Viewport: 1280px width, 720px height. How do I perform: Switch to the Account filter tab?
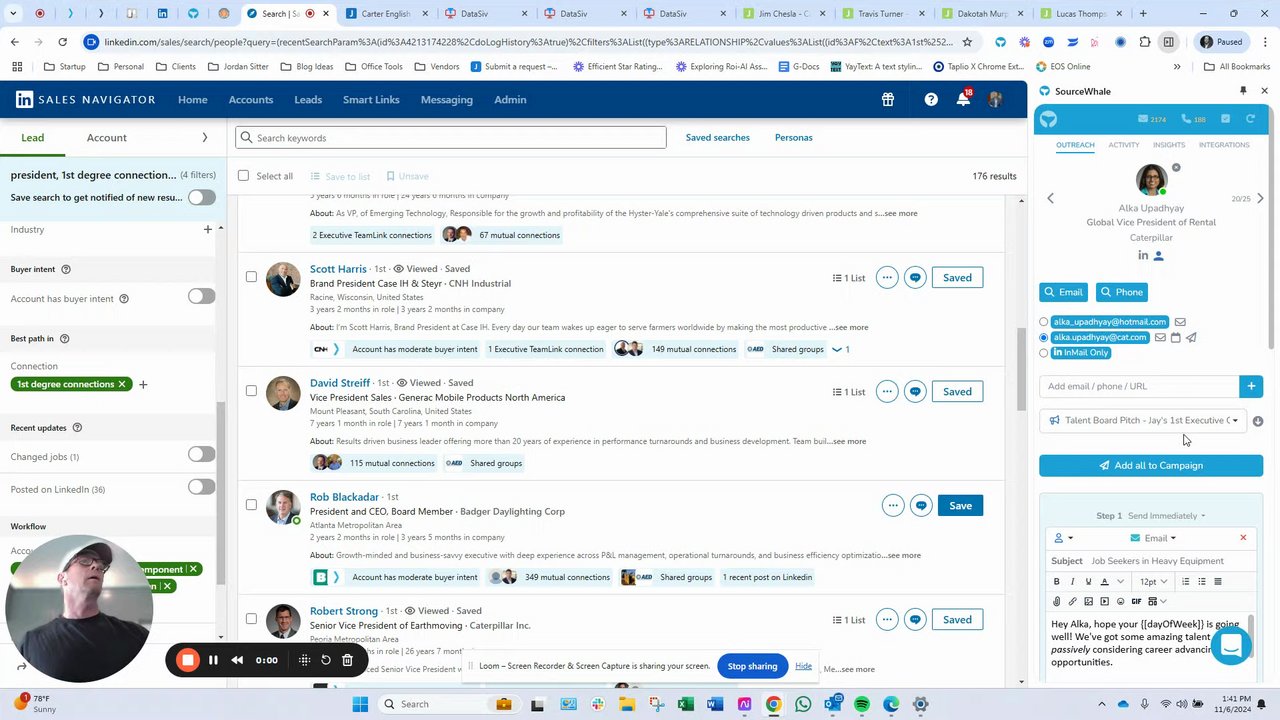pyautogui.click(x=106, y=137)
